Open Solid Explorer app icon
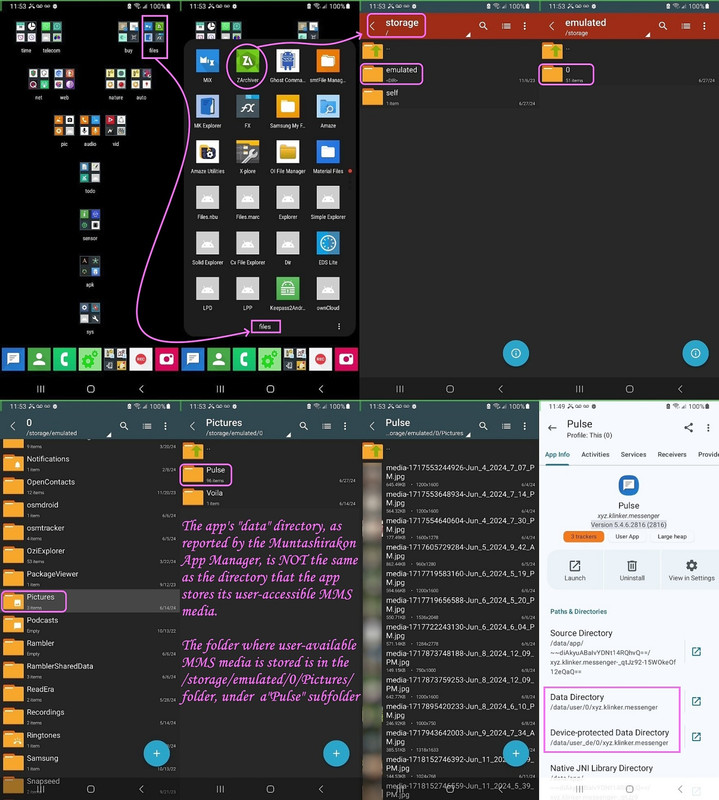 pyautogui.click(x=207, y=243)
